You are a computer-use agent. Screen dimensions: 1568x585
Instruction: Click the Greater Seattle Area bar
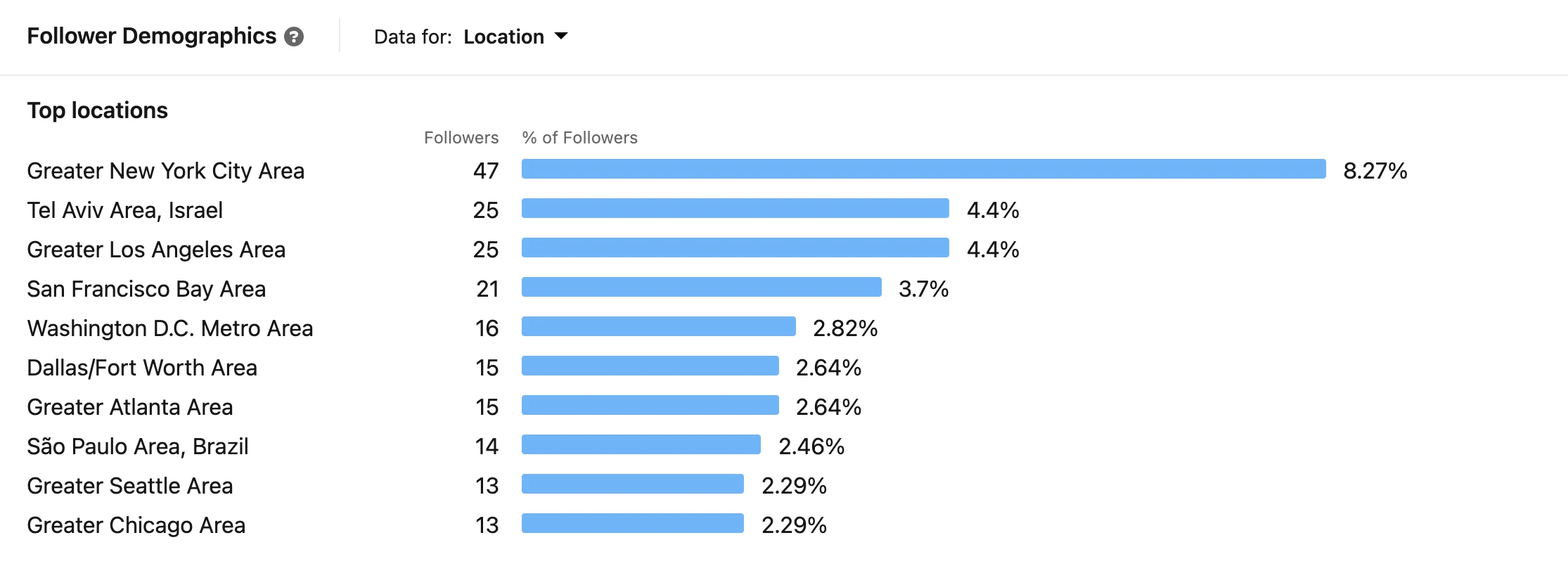631,485
